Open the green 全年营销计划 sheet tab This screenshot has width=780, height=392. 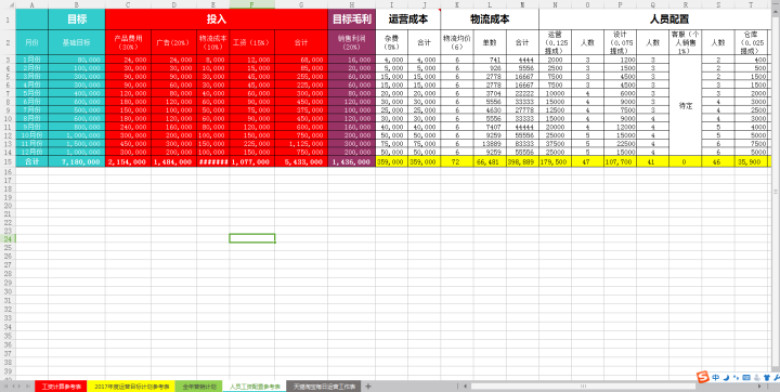point(199,386)
